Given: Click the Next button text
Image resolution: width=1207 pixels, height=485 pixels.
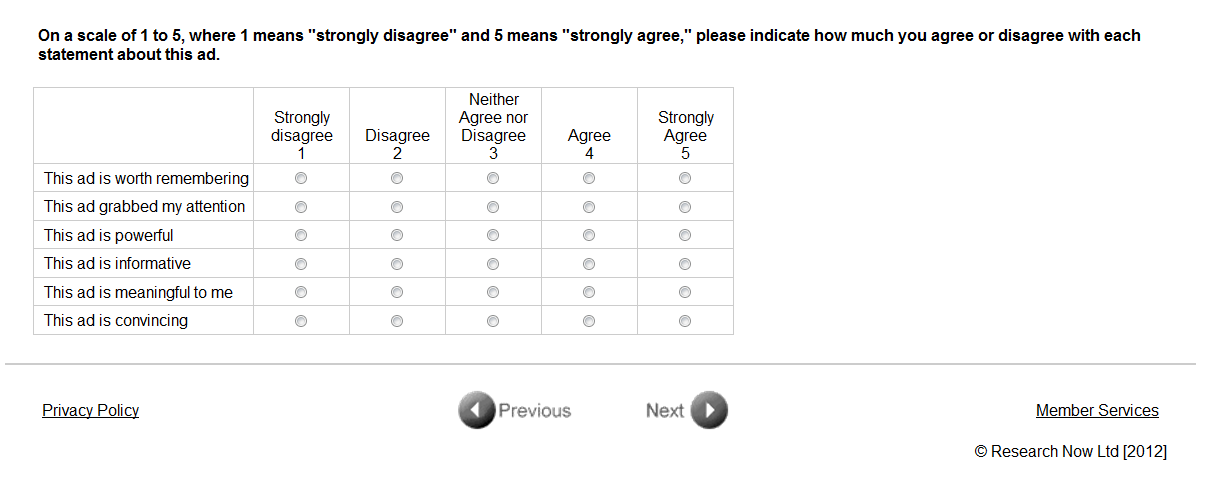Looking at the screenshot, I should pyautogui.click(x=665, y=410).
